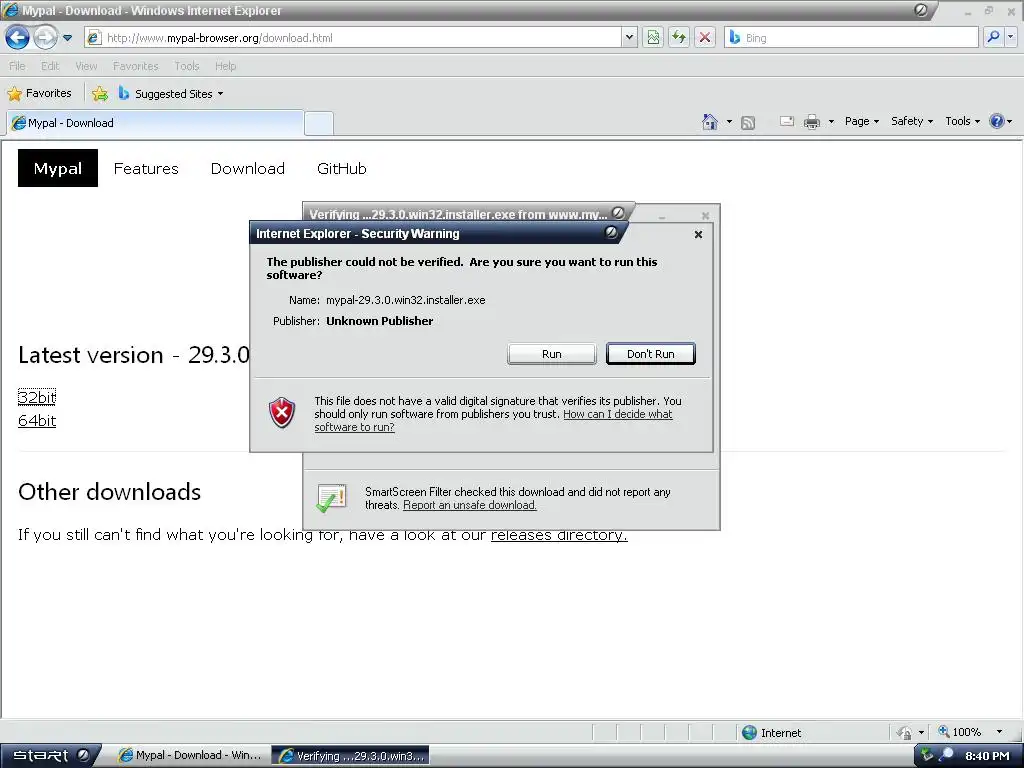This screenshot has height=768, width=1024.
Task: Open the Tools command bar menu
Action: 962,121
